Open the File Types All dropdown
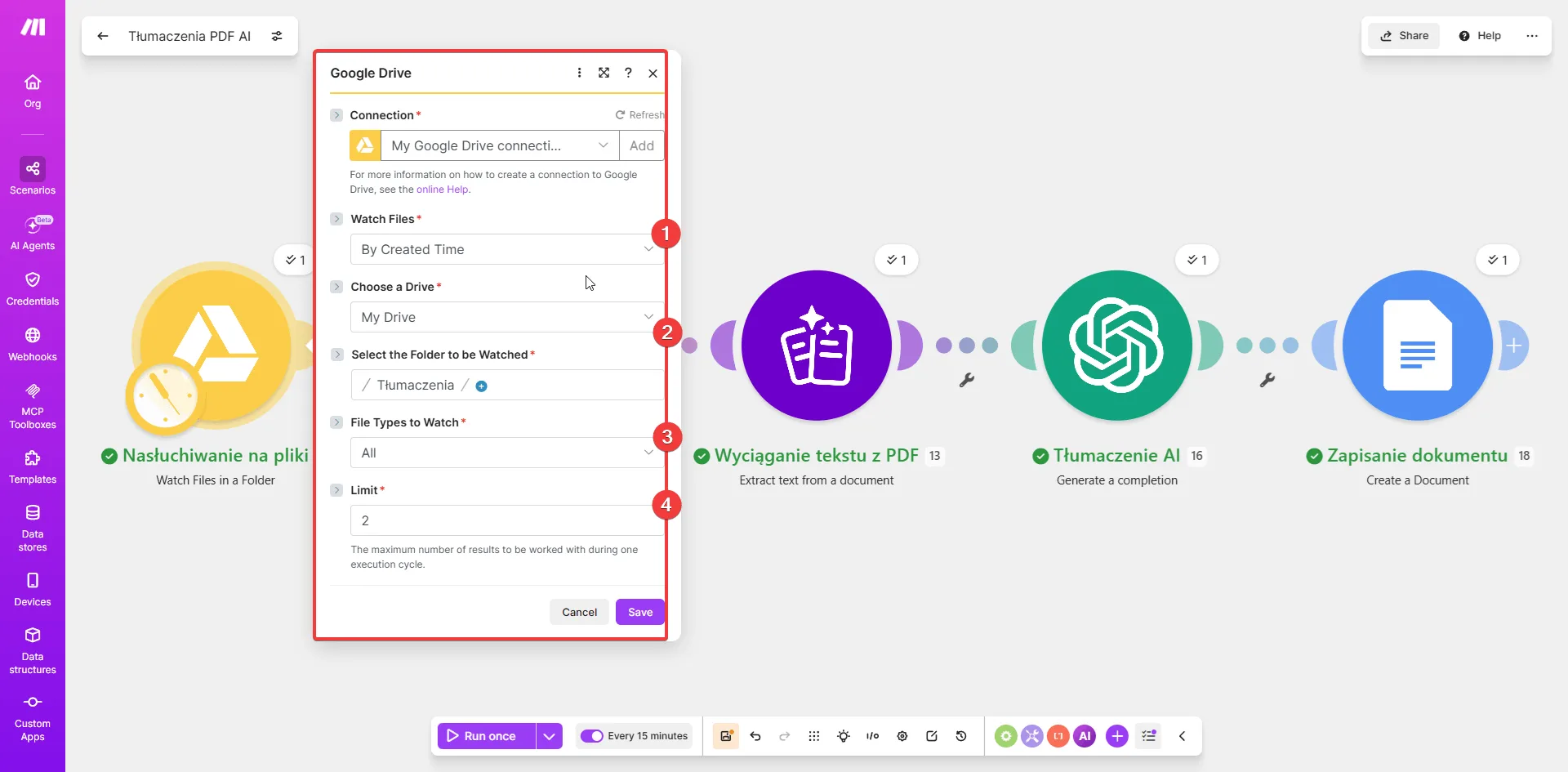The image size is (1568, 772). (507, 453)
